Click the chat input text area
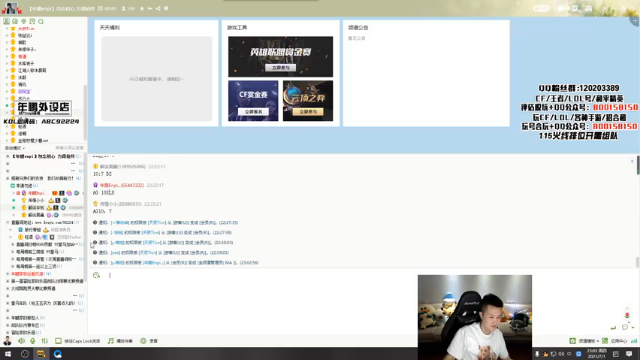The image size is (640, 360). 253,302
